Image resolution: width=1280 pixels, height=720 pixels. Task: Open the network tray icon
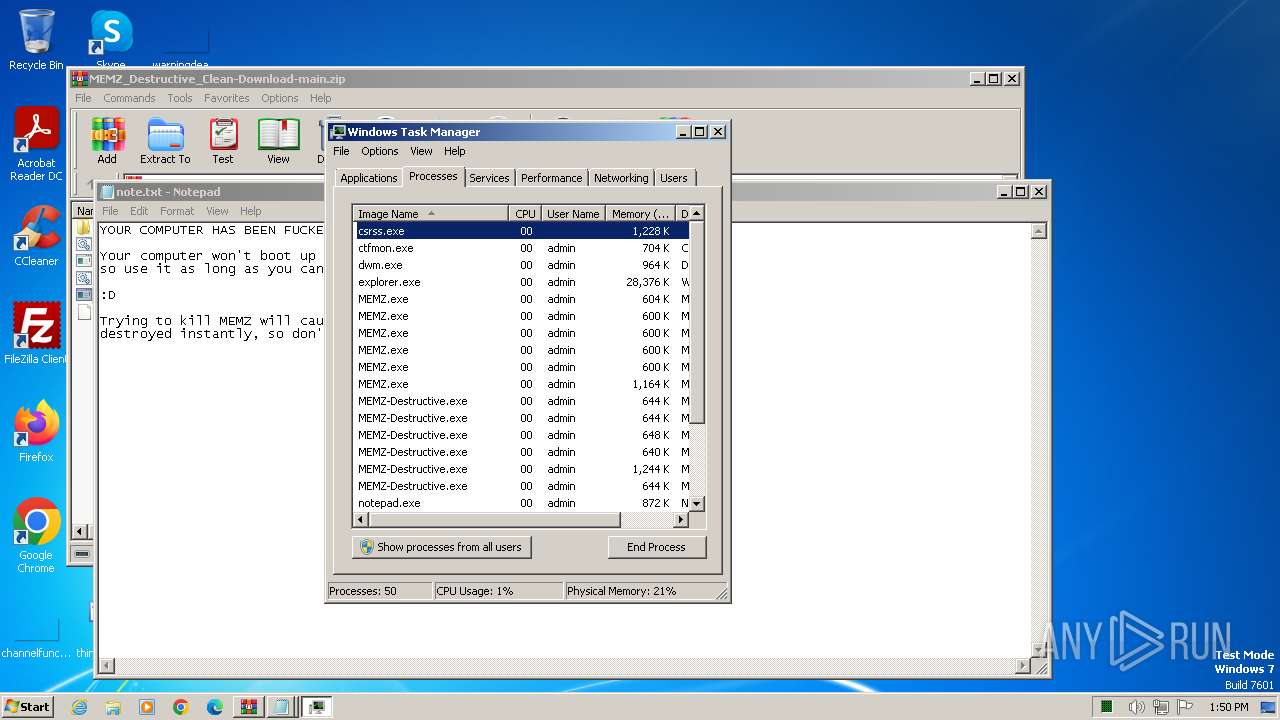point(1162,707)
